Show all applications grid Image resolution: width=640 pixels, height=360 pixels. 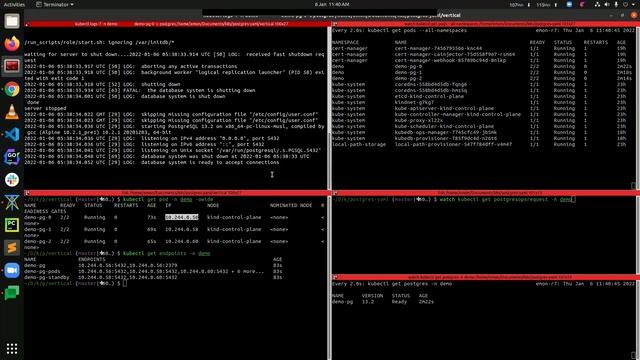[x=12, y=349]
